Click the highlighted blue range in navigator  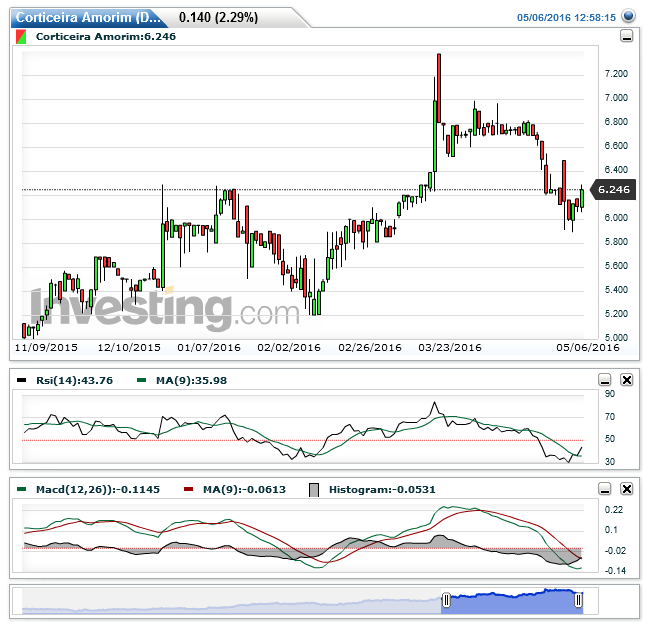coord(512,603)
